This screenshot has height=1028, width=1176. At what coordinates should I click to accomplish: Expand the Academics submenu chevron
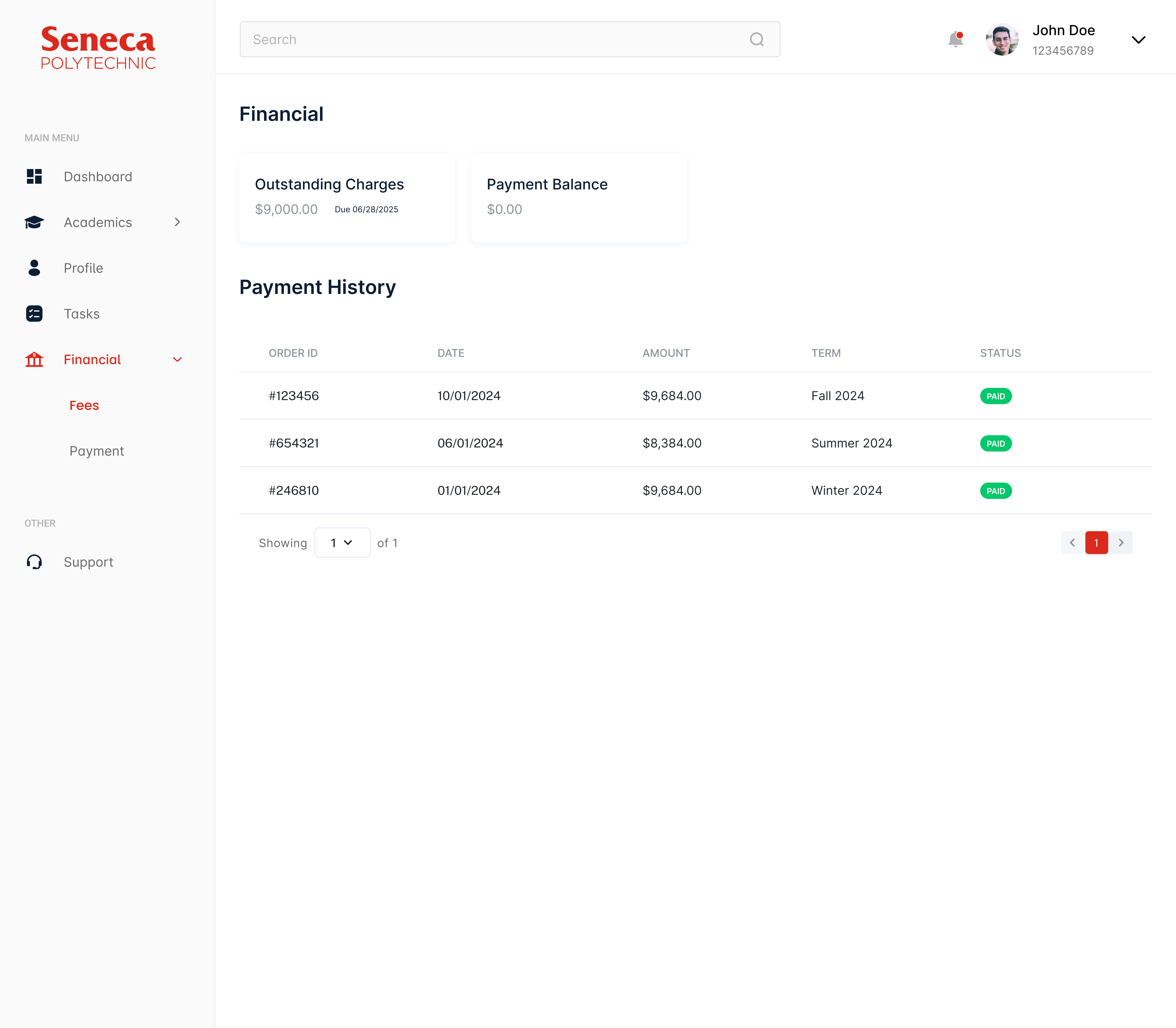pos(177,223)
